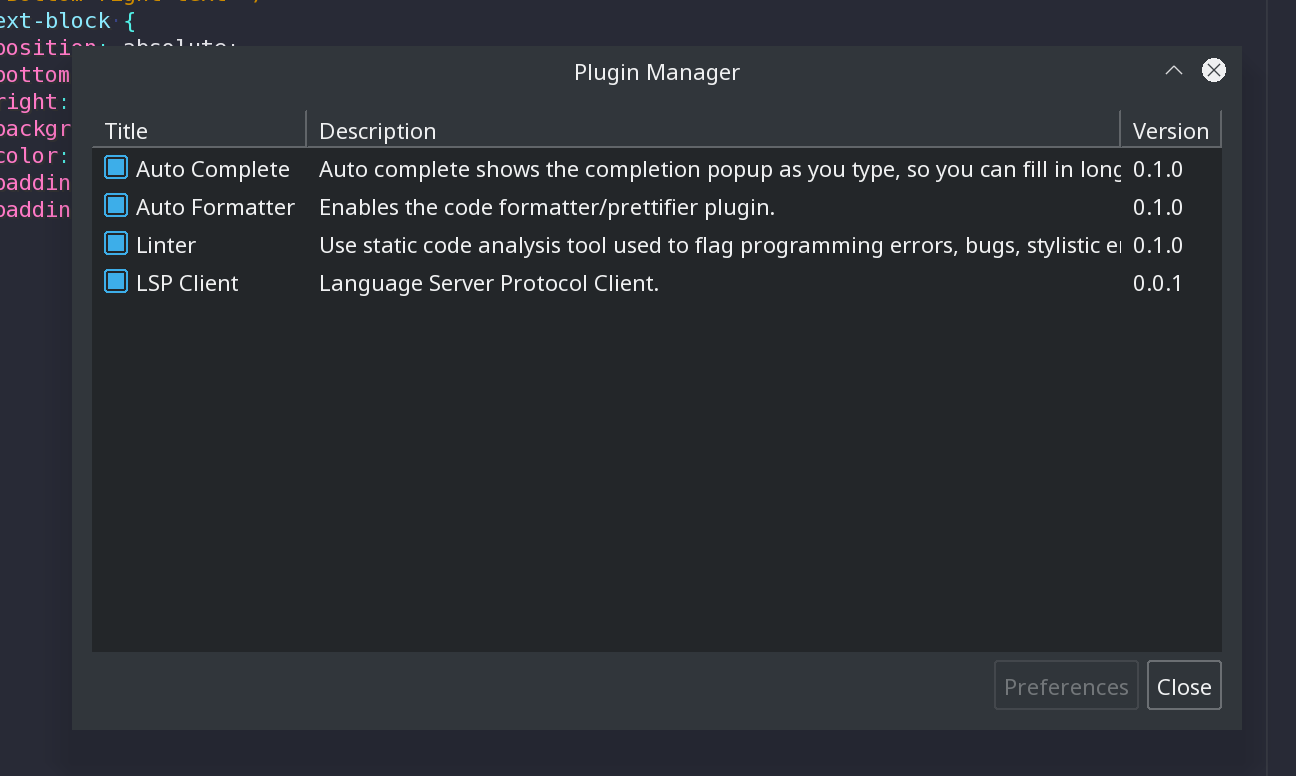Click the column divider between Title and Description
Viewport: 1296px width, 776px height.
307,130
